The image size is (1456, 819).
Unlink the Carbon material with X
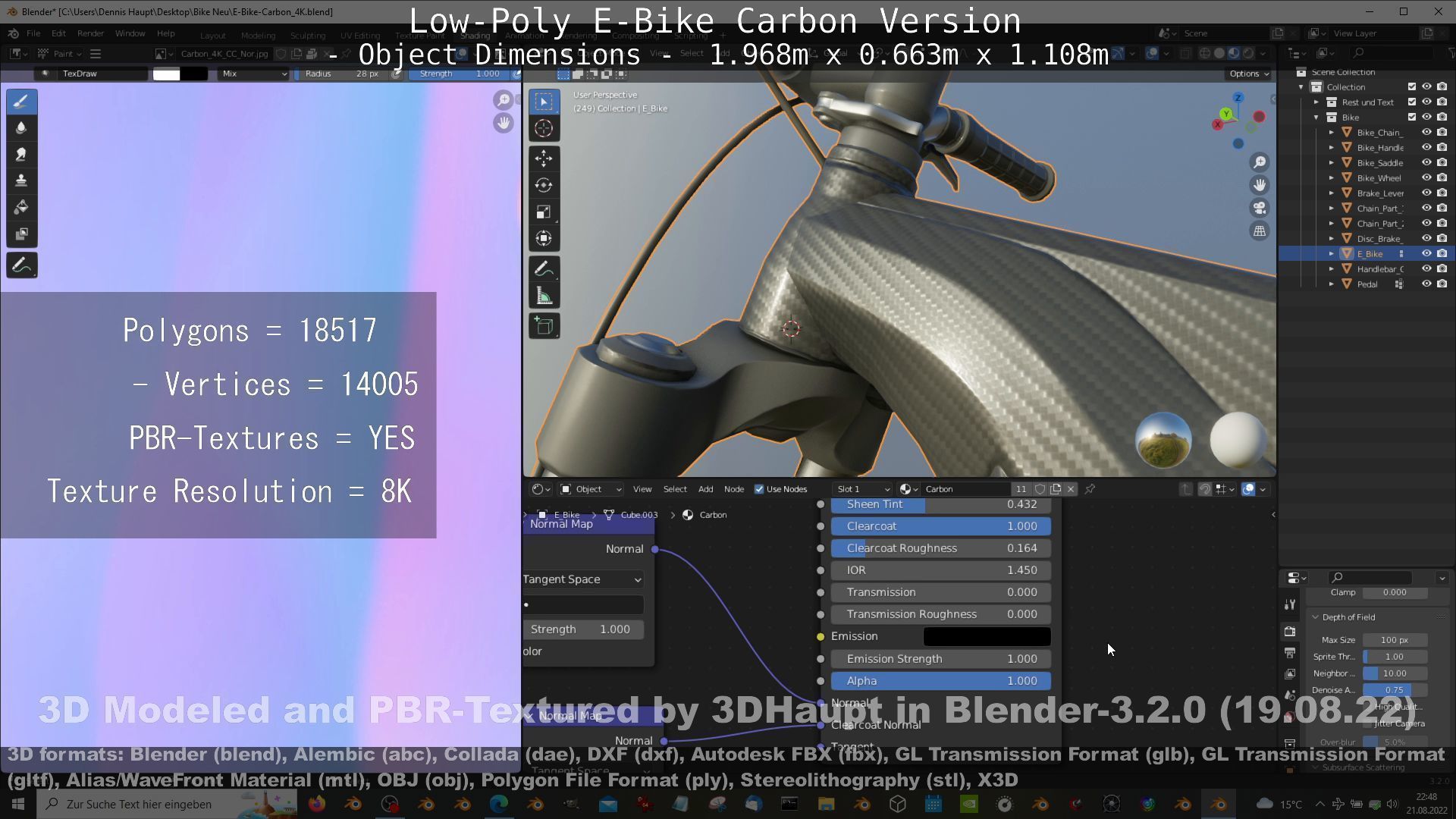[x=1071, y=489]
